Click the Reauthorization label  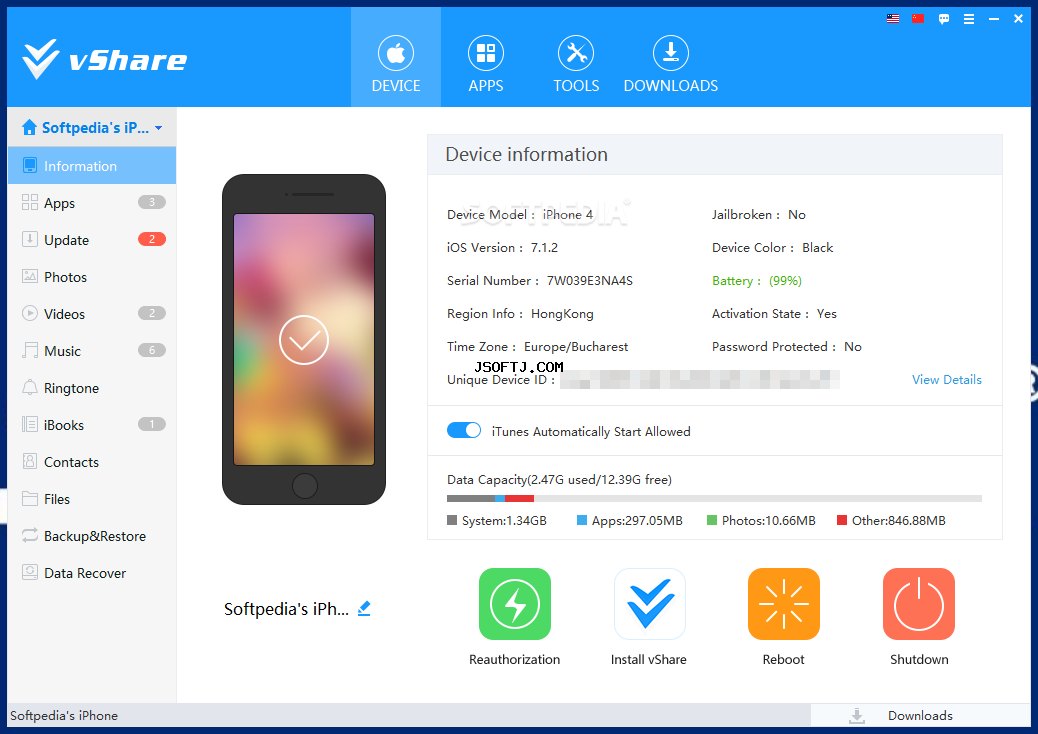click(514, 659)
